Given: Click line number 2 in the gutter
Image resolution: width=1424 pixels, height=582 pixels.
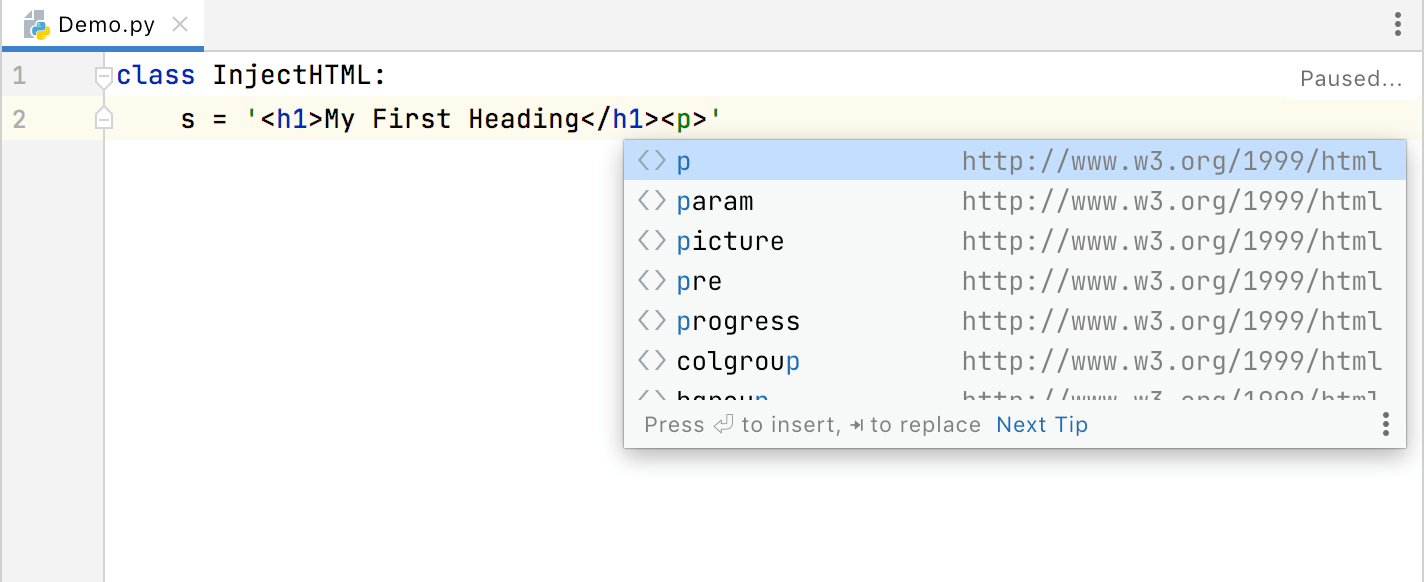Looking at the screenshot, I should [x=21, y=118].
